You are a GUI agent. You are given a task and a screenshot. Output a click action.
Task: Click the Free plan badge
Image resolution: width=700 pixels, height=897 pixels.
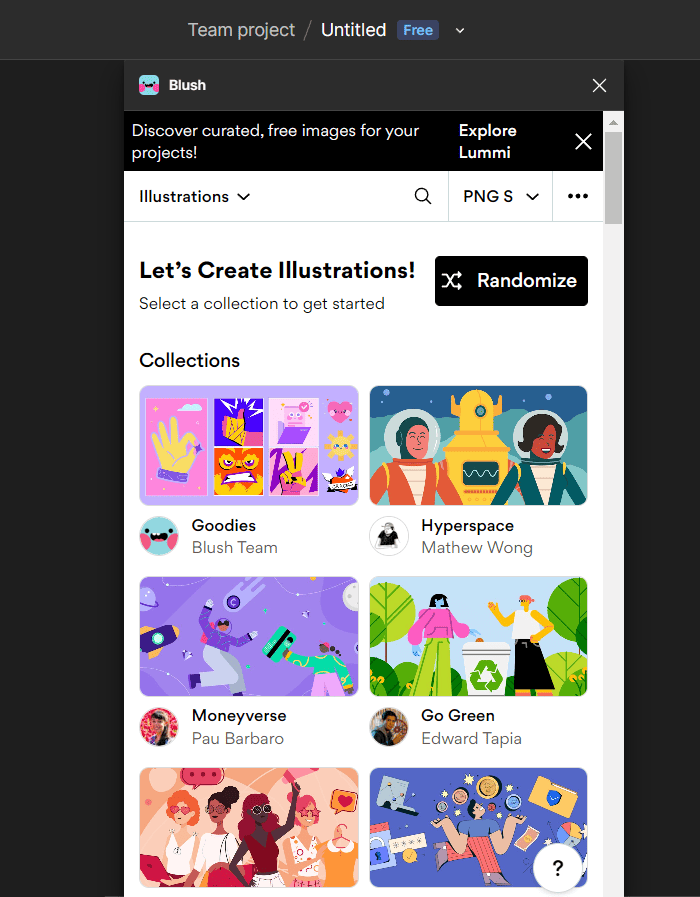418,30
